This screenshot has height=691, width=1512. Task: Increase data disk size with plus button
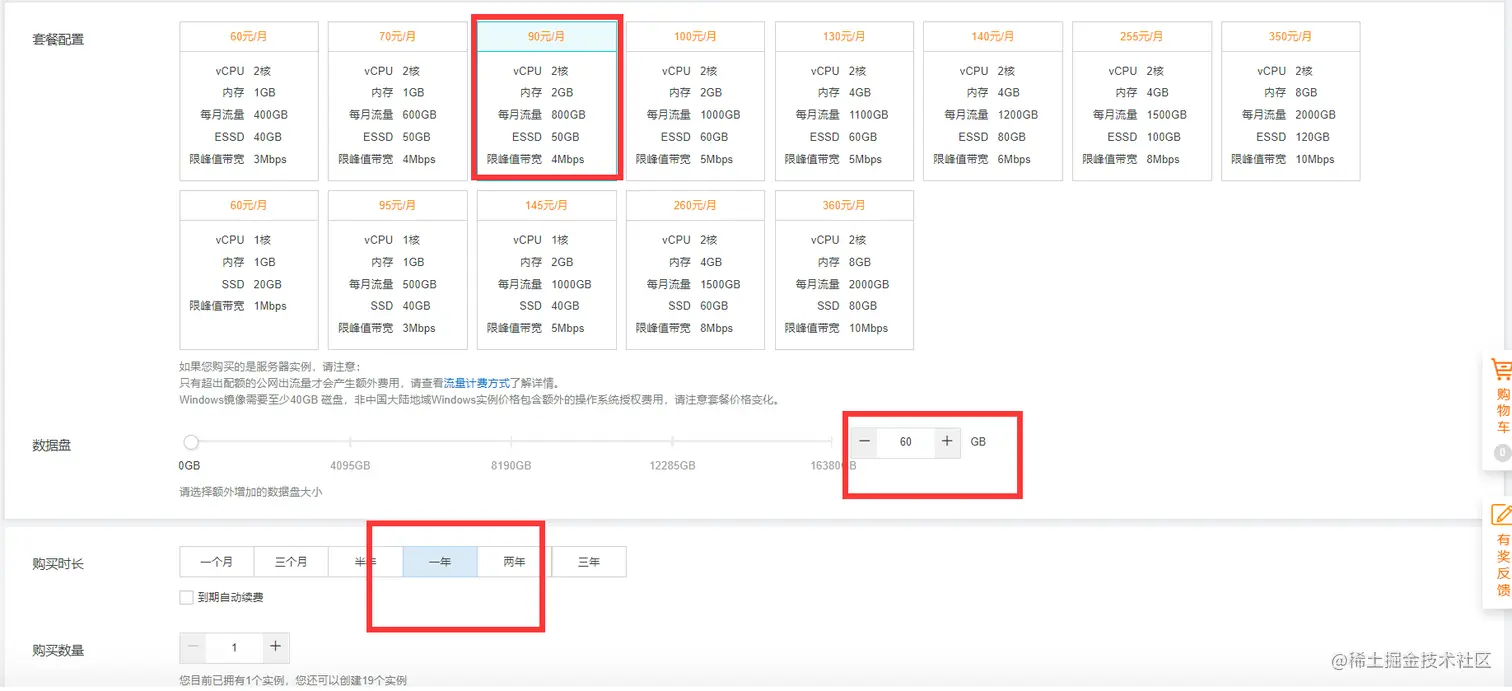coord(947,442)
